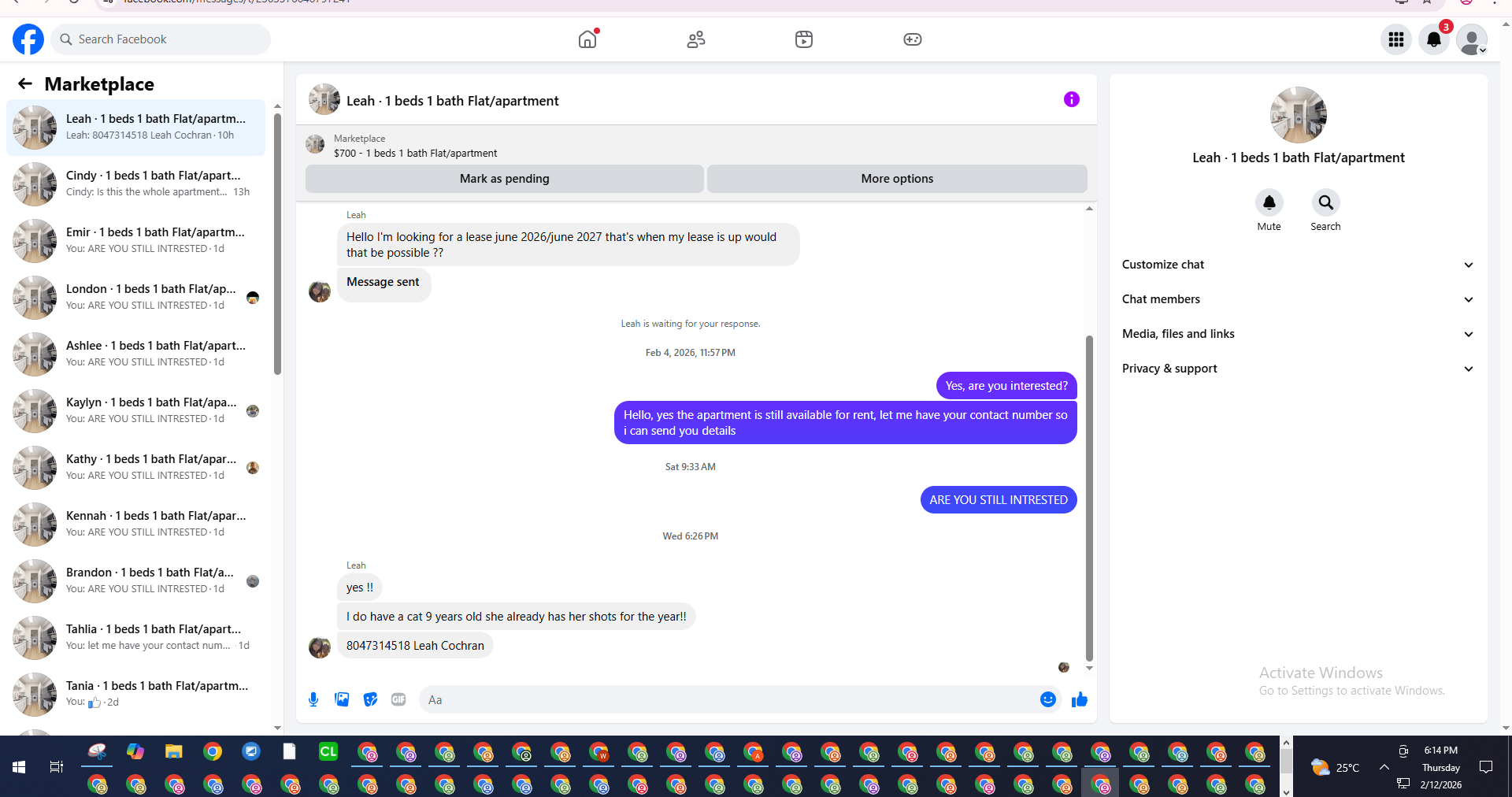The width and height of the screenshot is (1512, 797).
Task: Click the conversation list scrollbar
Action: 277,244
